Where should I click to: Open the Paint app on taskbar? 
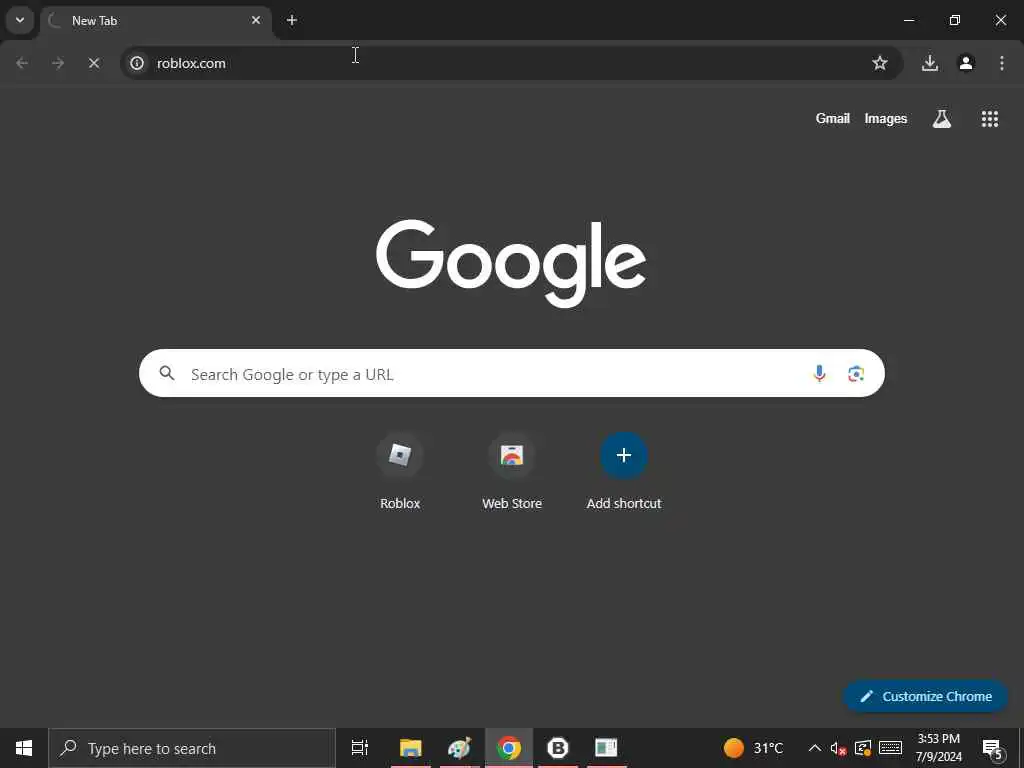pyautogui.click(x=460, y=748)
